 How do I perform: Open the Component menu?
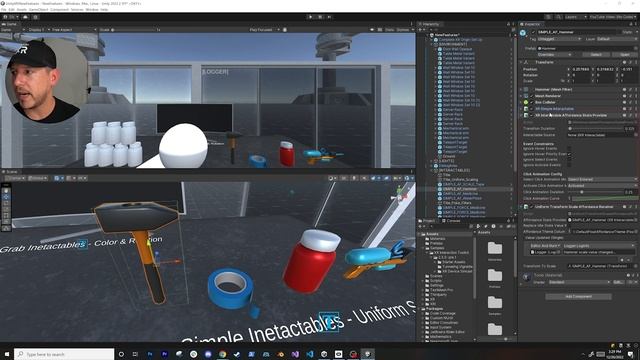59,9
